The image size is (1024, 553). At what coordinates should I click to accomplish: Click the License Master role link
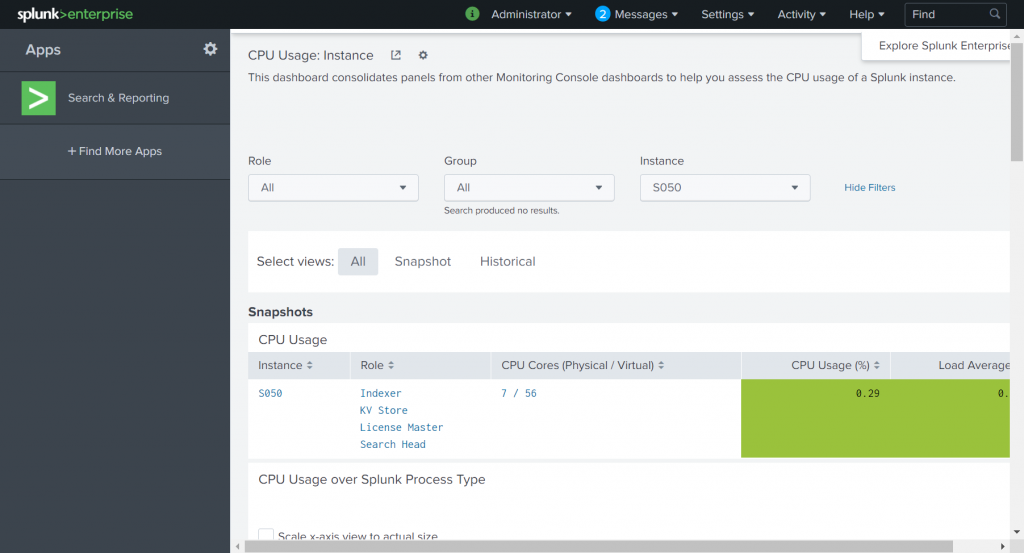tap(402, 427)
